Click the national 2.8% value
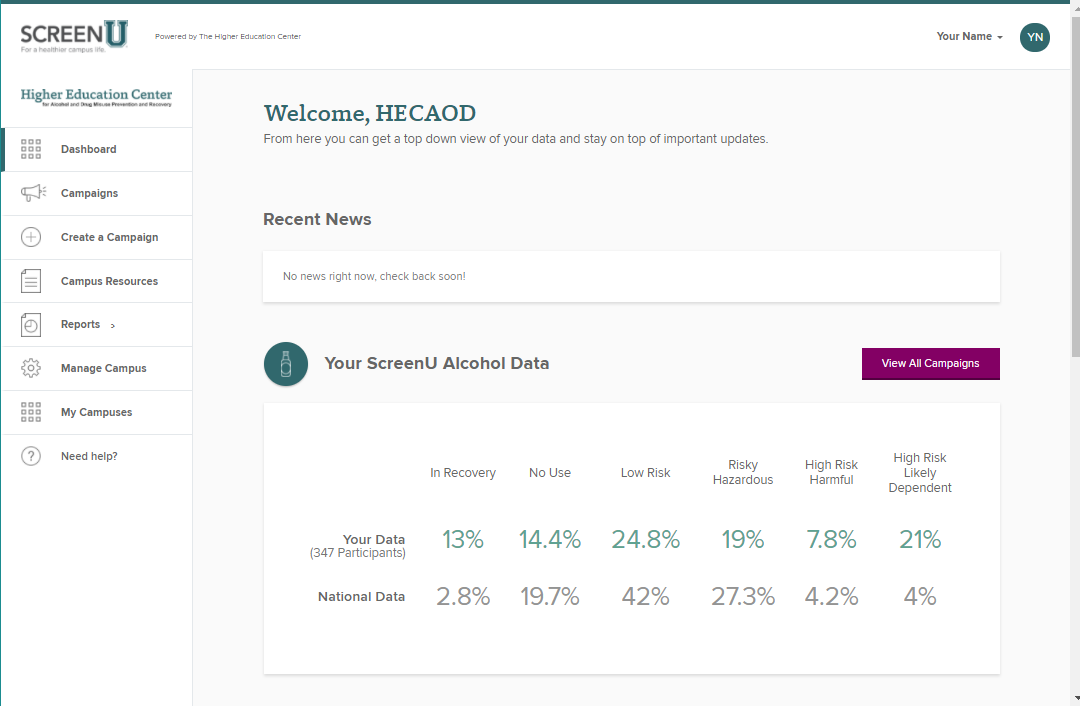The width and height of the screenshot is (1080, 706). 463,596
